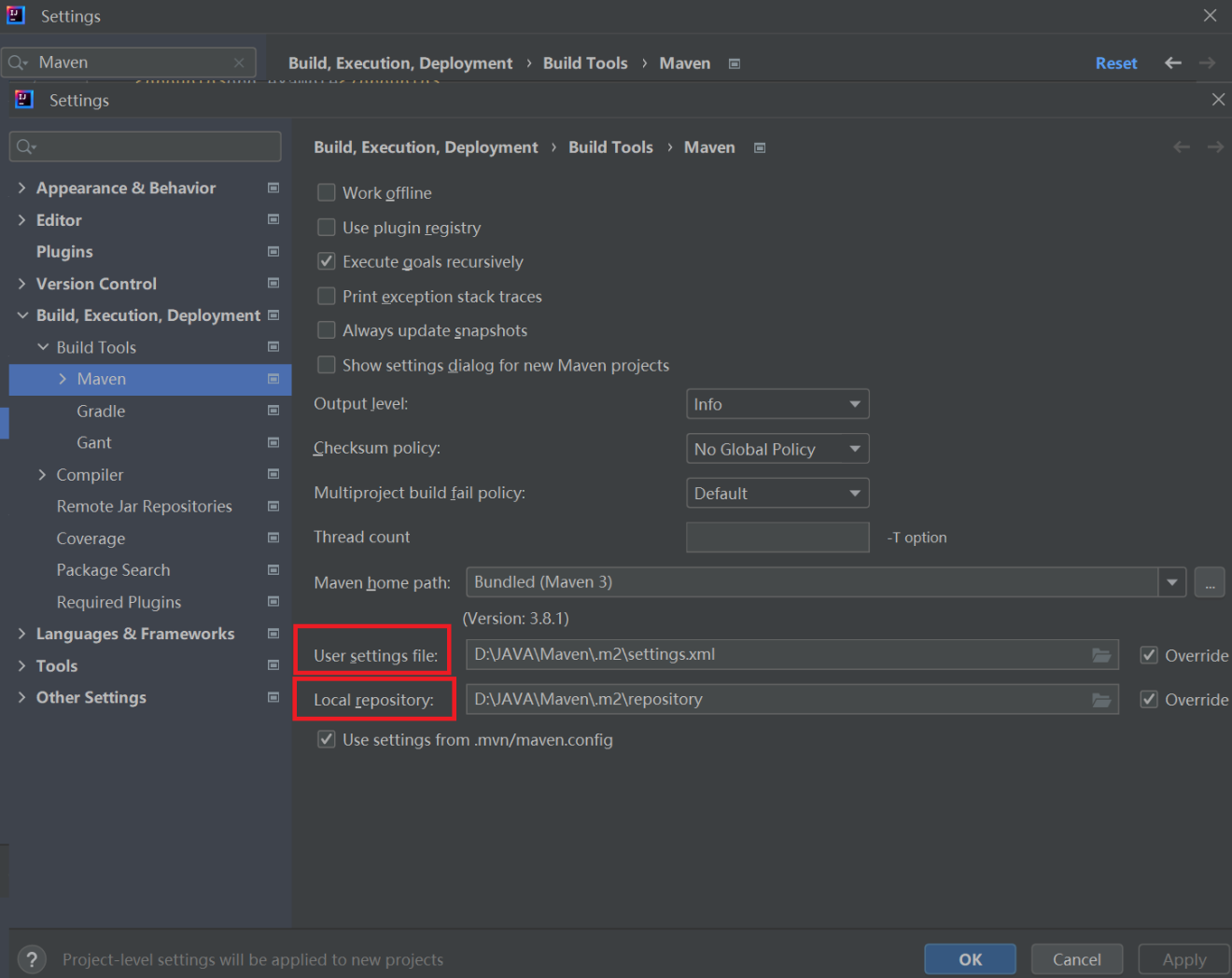1232x978 pixels.
Task: Click project-level icon beside Languages & Frameworks
Action: (x=273, y=633)
